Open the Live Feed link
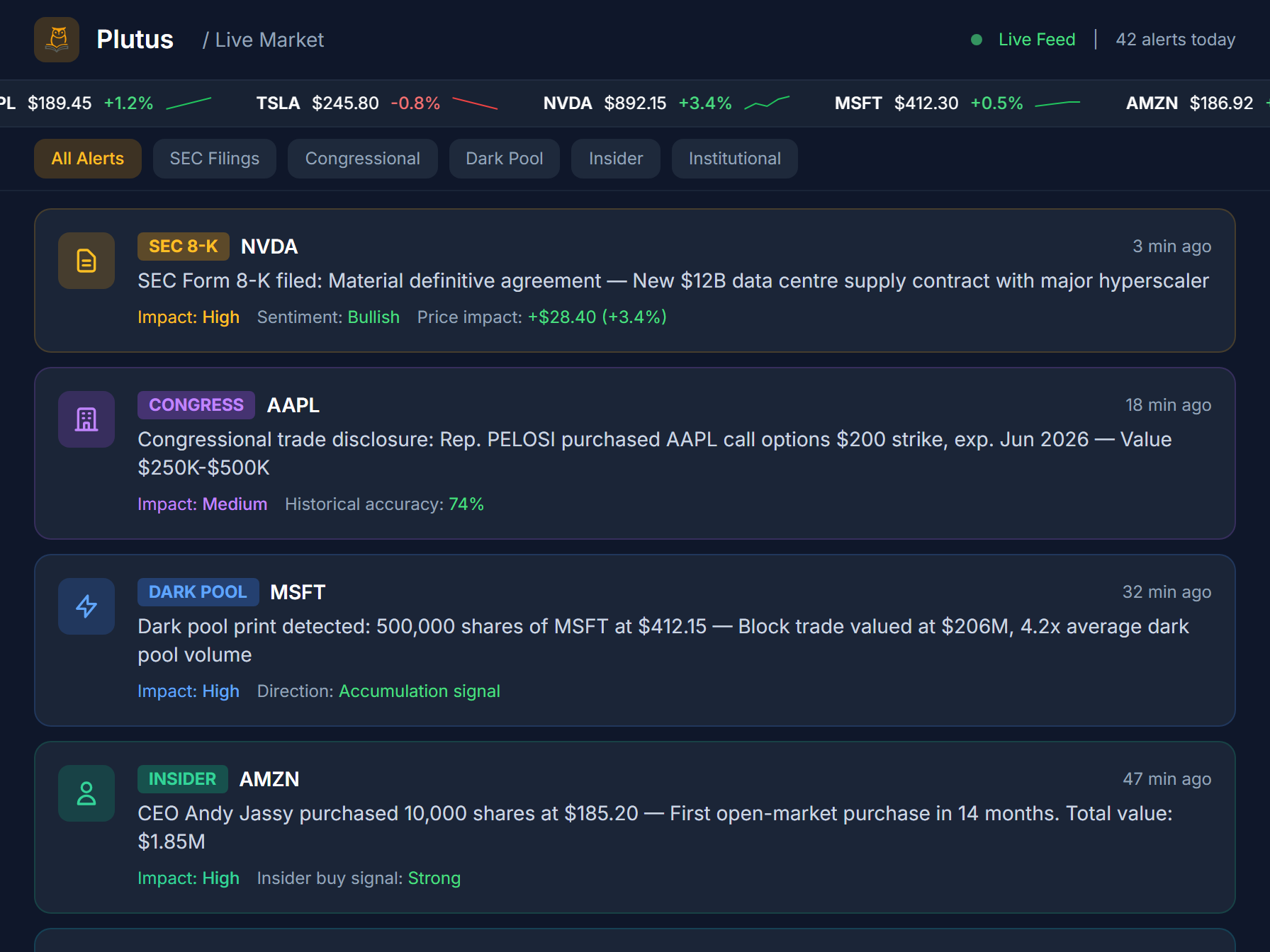1270x952 pixels. 1036,40
